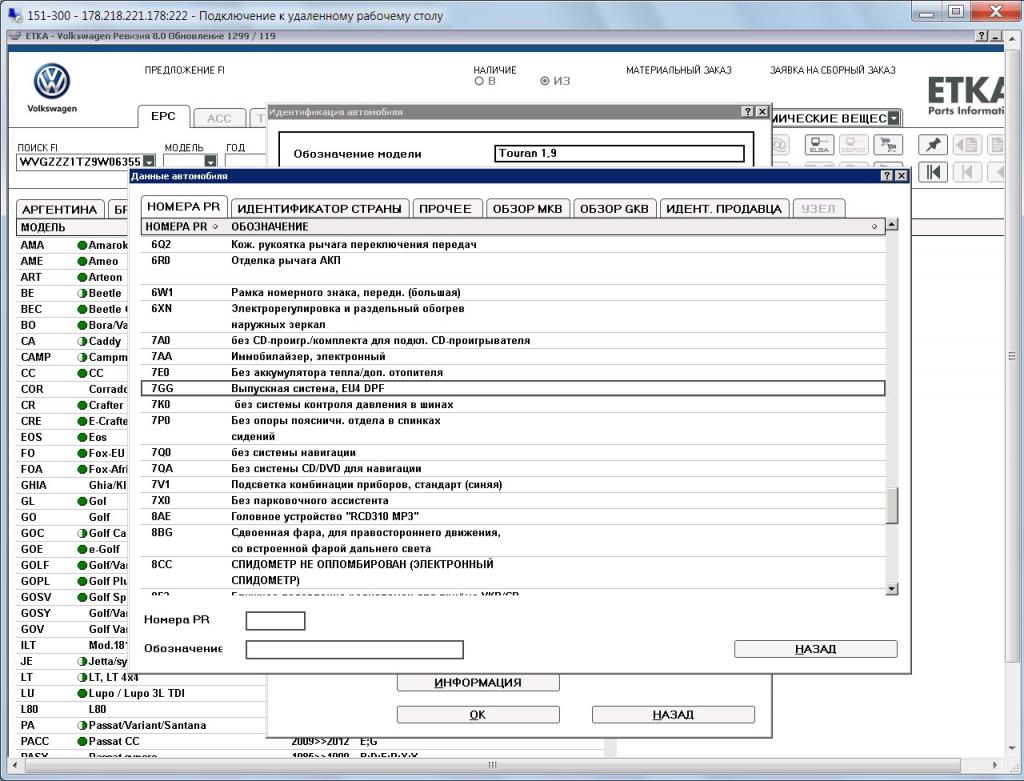
Task: Click the PR list scroll-down arrow
Action: [891, 588]
